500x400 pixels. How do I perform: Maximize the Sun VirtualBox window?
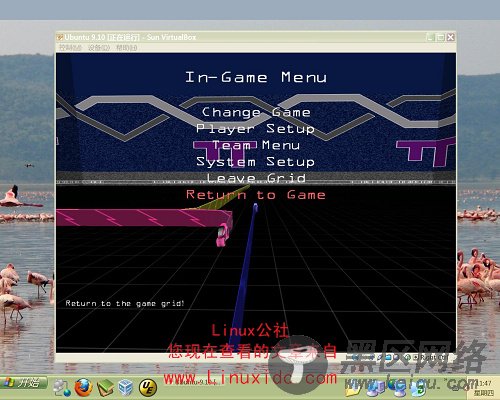pyautogui.click(x=440, y=37)
